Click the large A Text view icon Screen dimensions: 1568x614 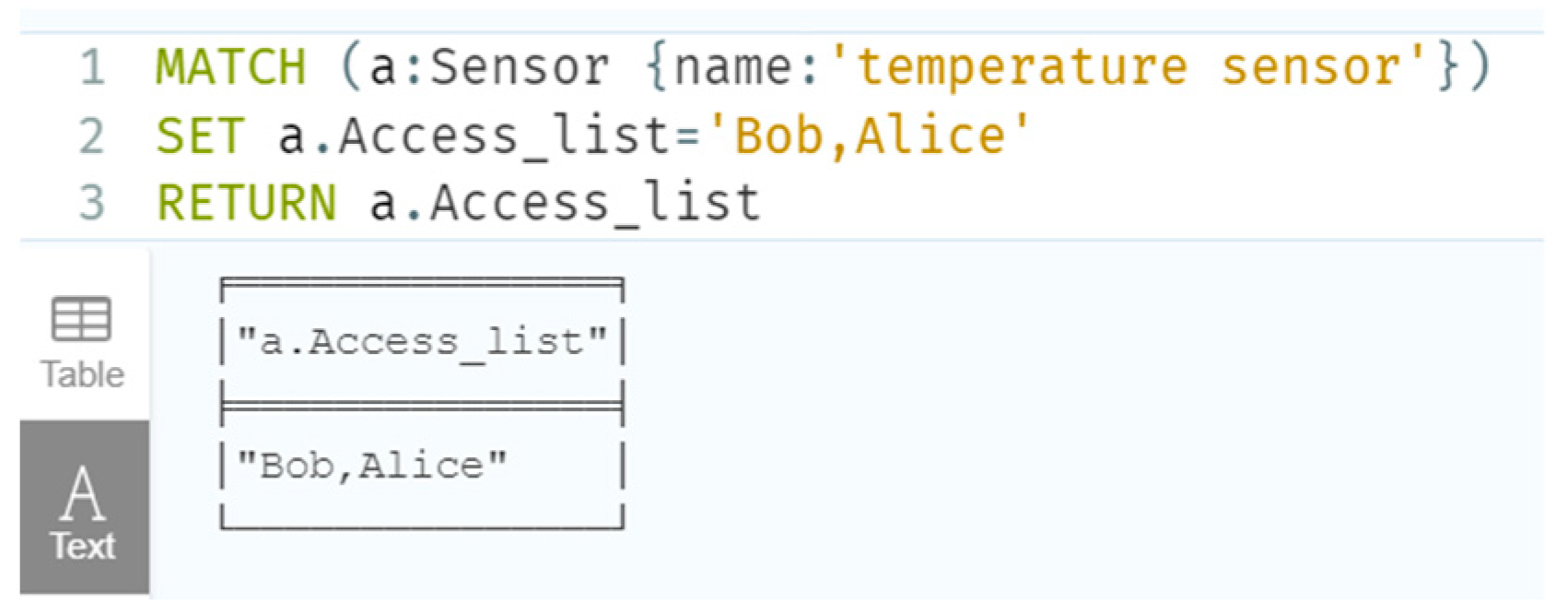tap(83, 493)
